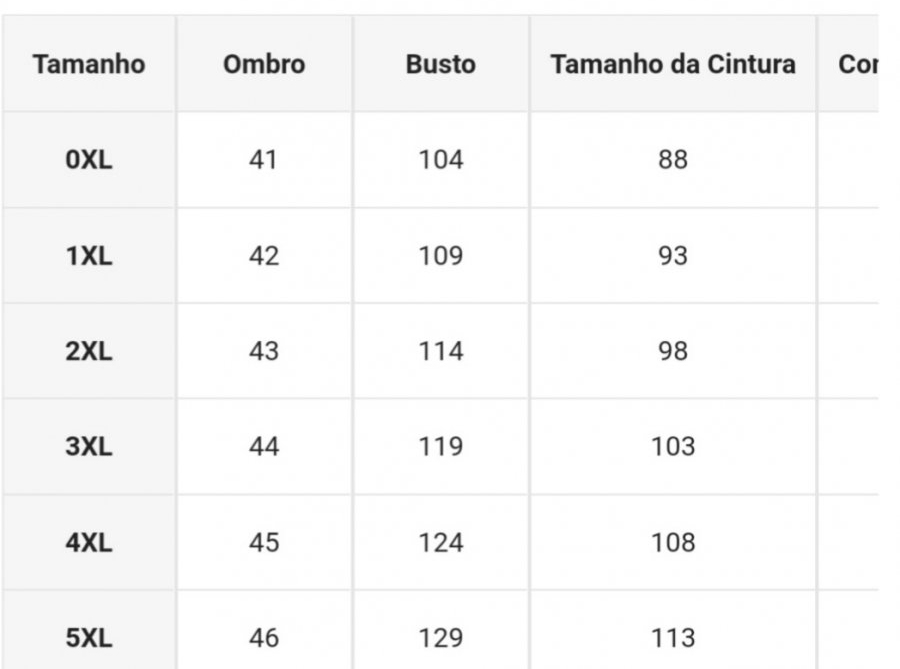900x669 pixels.
Task: Click the Ombro column header
Action: coord(264,64)
